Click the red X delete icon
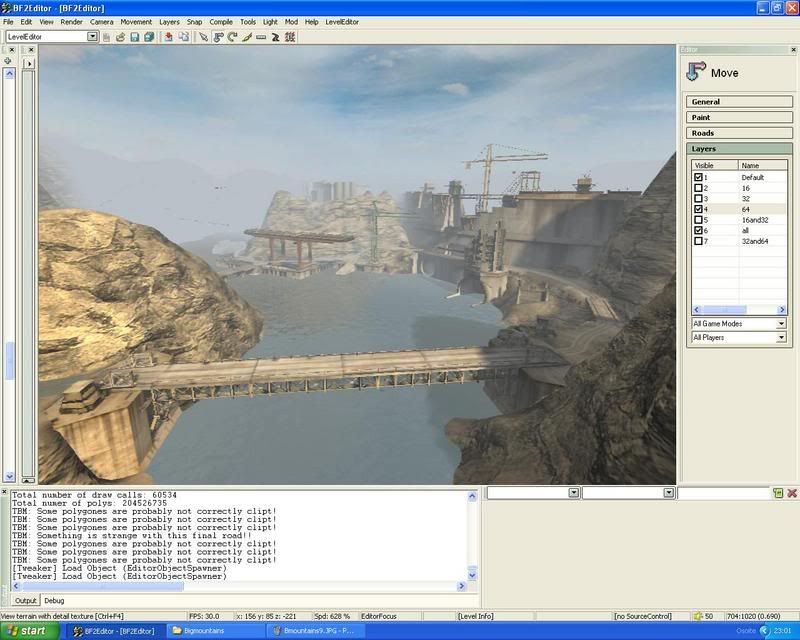Viewport: 800px width, 640px height. (792, 493)
